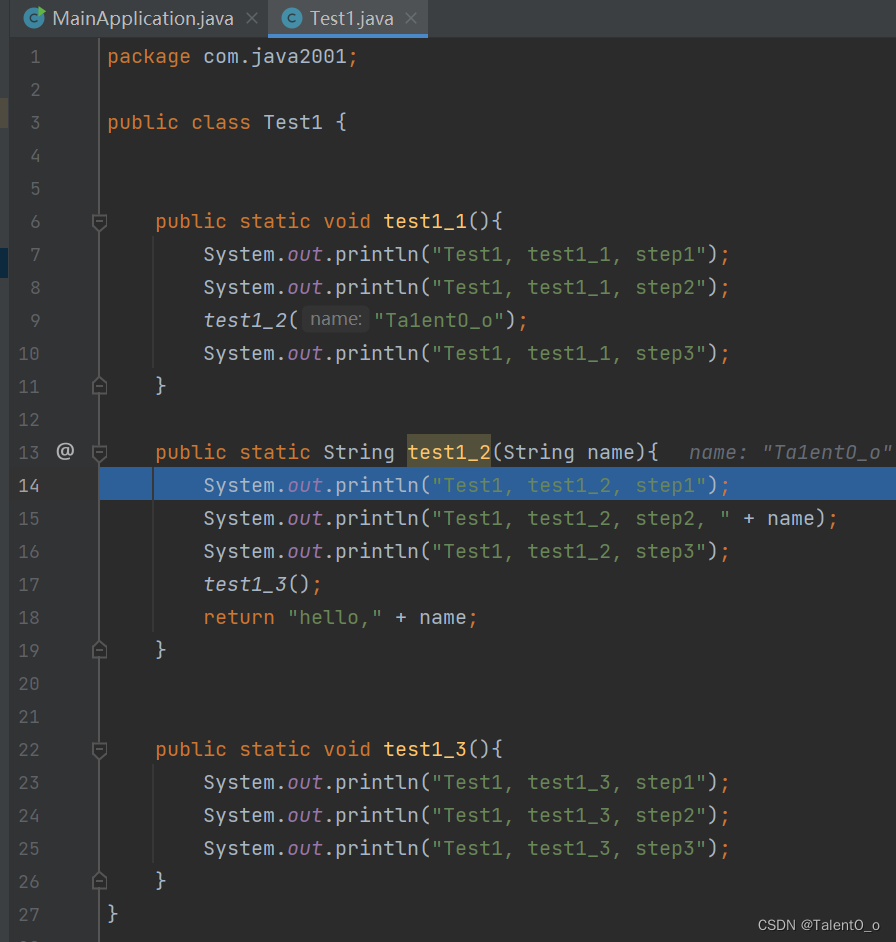This screenshot has height=942, width=896.
Task: Click com.java2001 package name on line 1
Action: 275,56
